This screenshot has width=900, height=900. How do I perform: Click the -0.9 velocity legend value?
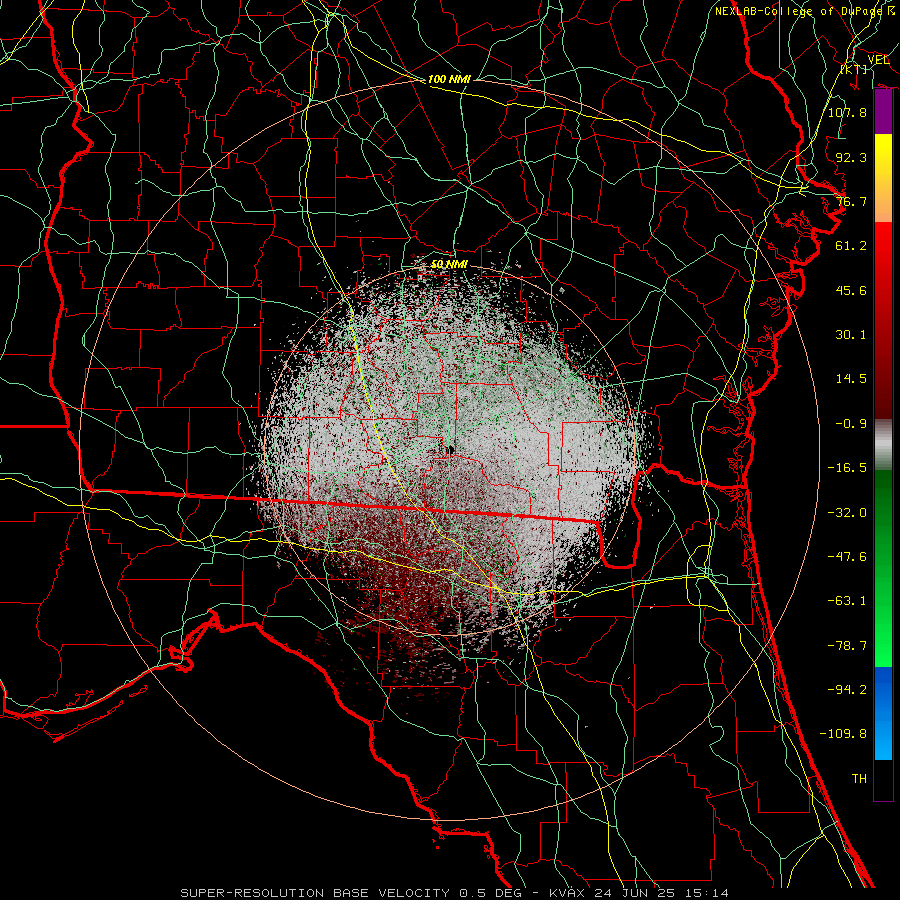[x=851, y=424]
